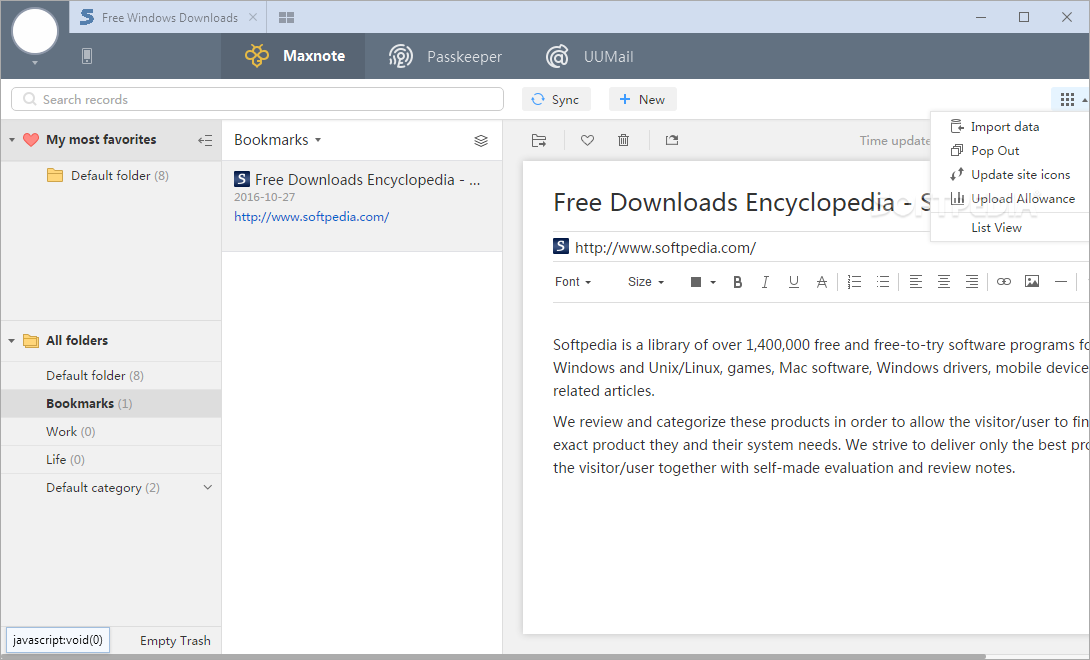The height and width of the screenshot is (660, 1090).
Task: Collapse the All folders tree
Action: point(12,341)
